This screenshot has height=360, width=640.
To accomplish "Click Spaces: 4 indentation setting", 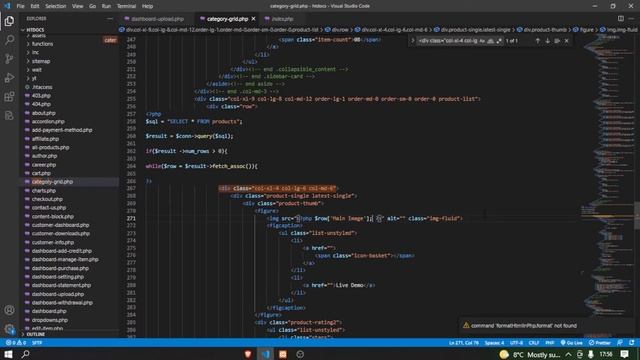I will pyautogui.click(x=494, y=343).
